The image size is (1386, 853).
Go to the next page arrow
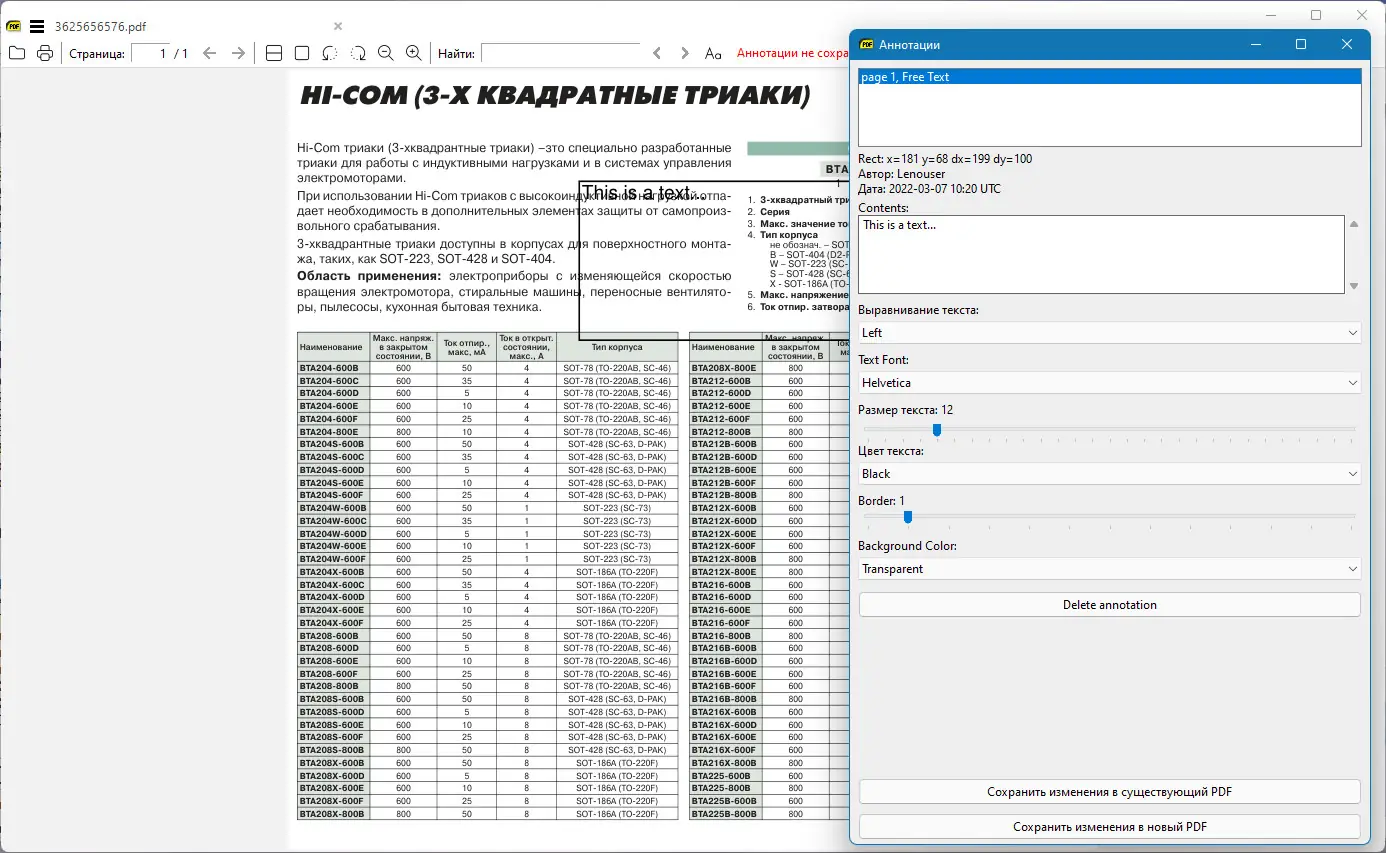point(238,53)
